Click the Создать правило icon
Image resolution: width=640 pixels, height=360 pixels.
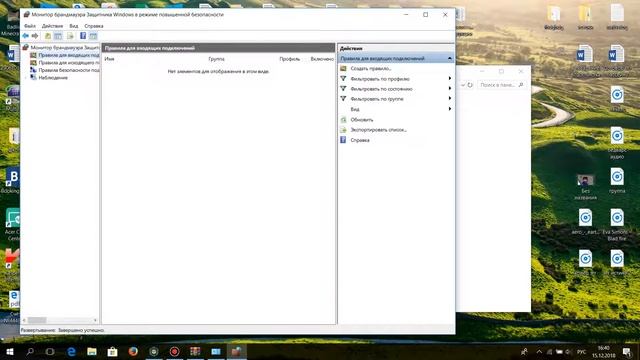click(343, 69)
